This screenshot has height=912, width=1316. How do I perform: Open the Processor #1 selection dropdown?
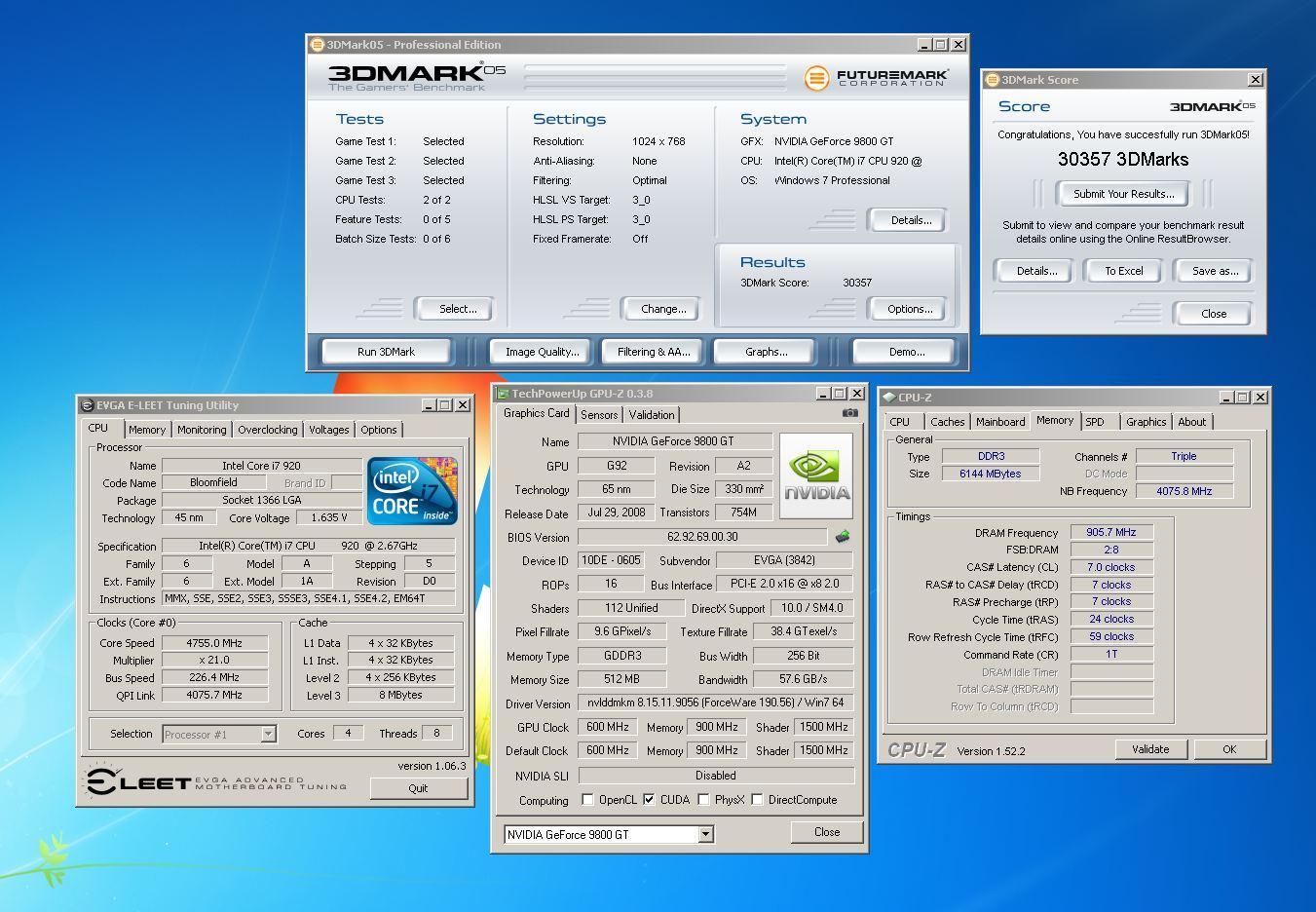[x=268, y=735]
